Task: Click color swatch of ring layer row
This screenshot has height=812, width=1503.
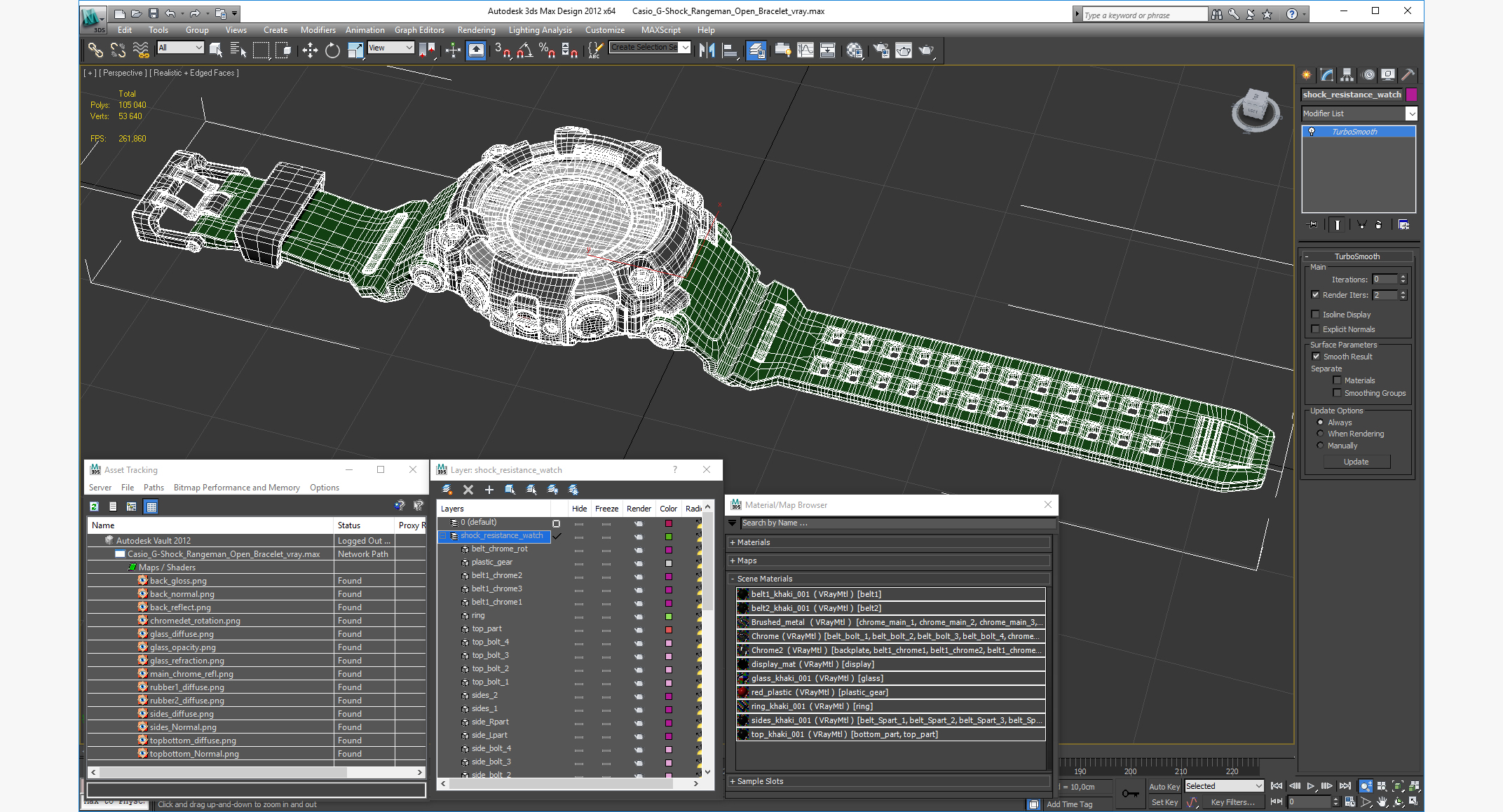Action: (669, 616)
